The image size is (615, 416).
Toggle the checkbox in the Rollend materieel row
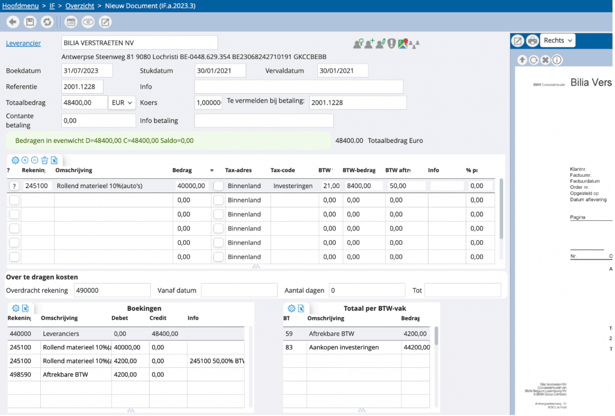click(218, 186)
